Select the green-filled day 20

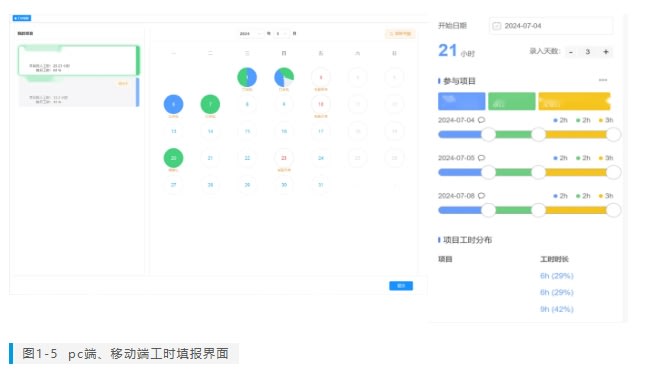(x=174, y=158)
